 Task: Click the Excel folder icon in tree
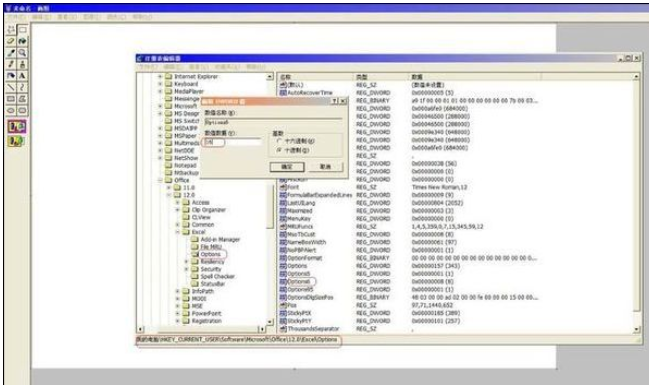(x=186, y=232)
